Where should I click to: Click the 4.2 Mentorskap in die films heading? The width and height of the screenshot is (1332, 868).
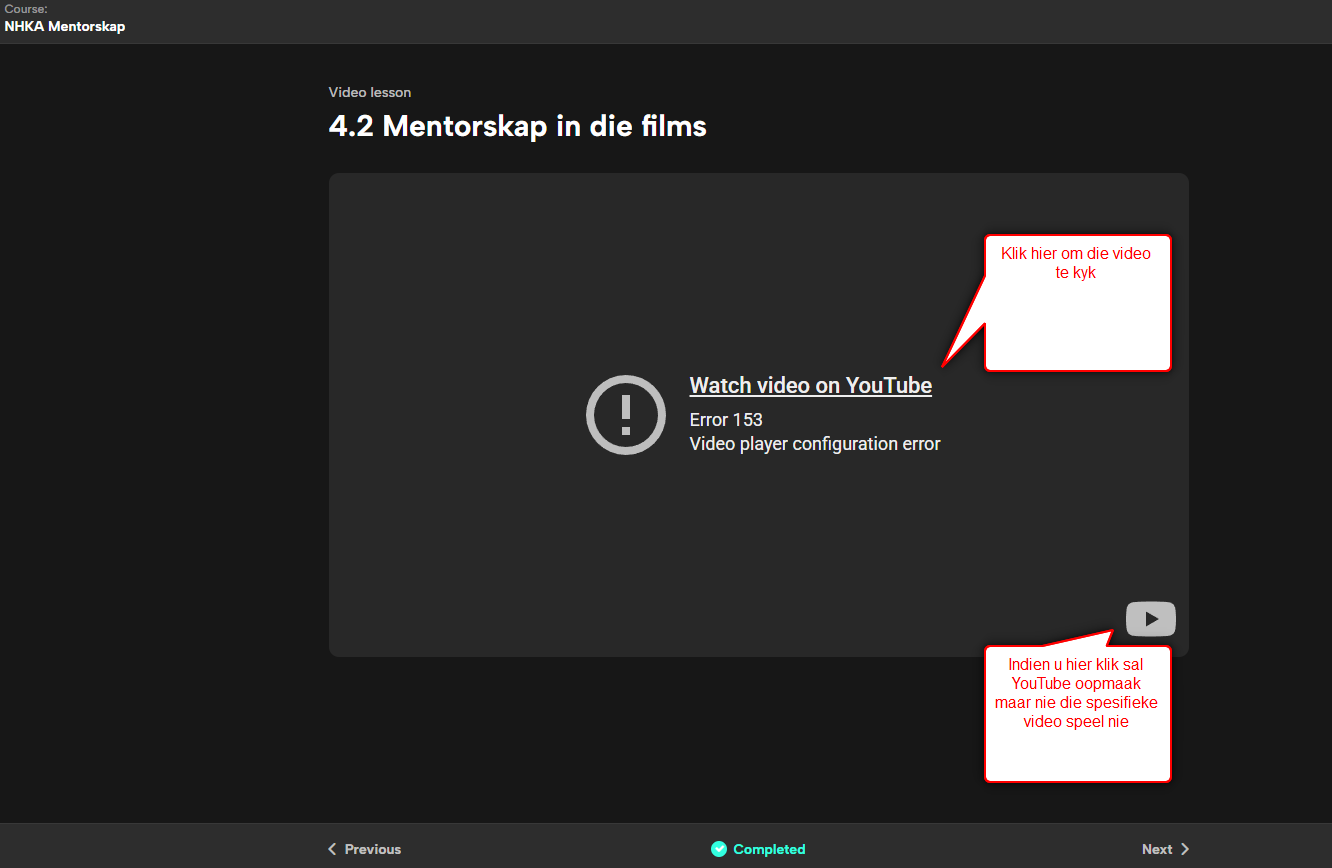point(517,126)
